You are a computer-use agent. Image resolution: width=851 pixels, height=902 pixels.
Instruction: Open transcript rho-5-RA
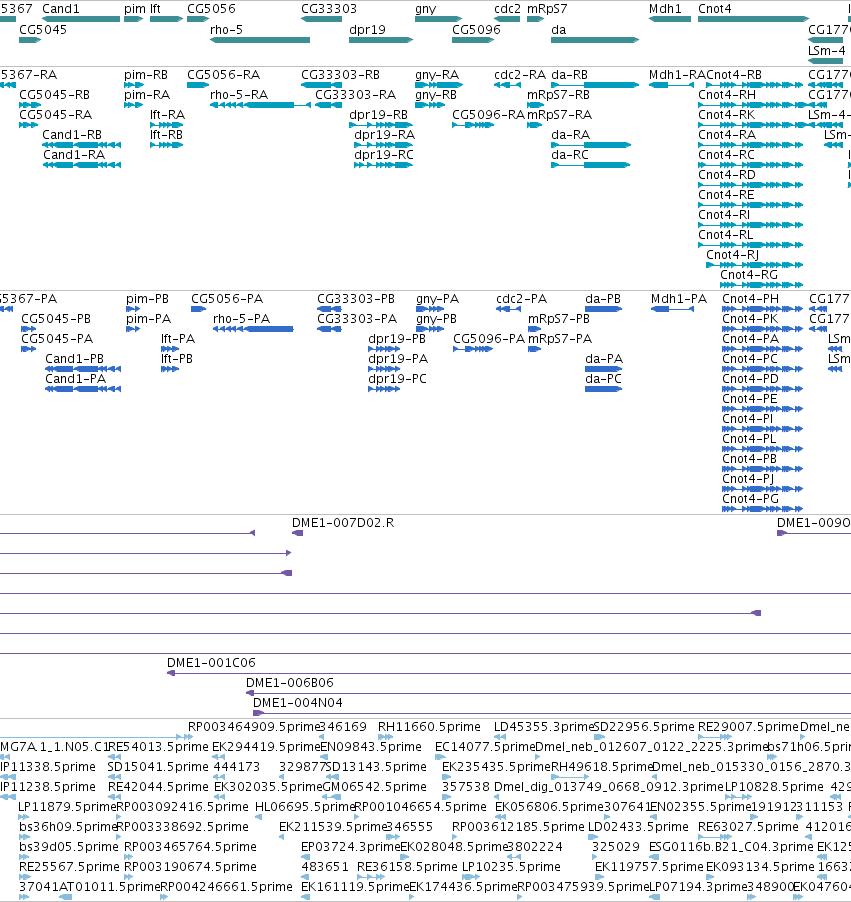point(239,94)
